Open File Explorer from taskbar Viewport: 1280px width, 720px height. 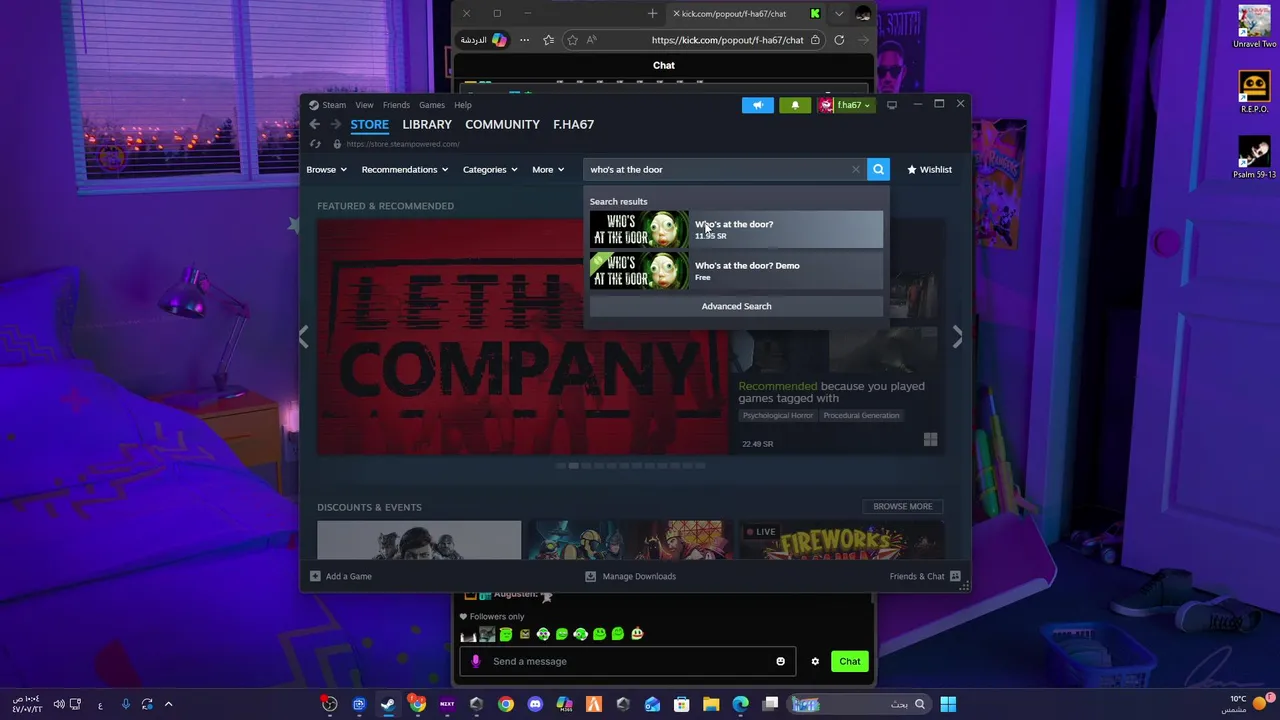point(711,704)
